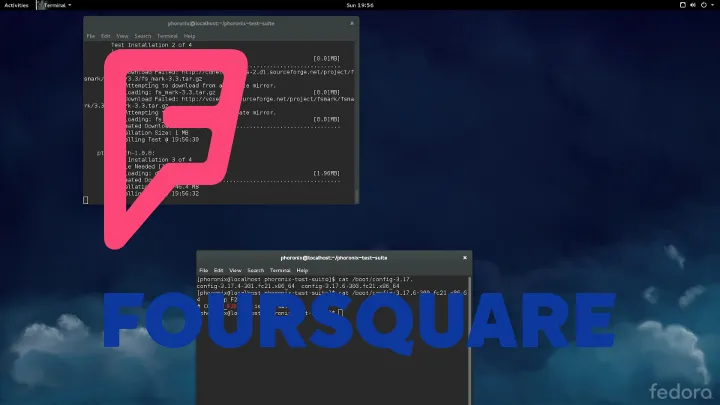The width and height of the screenshot is (720, 405).
Task: Open Help menu in upper terminal window
Action: [x=190, y=36]
